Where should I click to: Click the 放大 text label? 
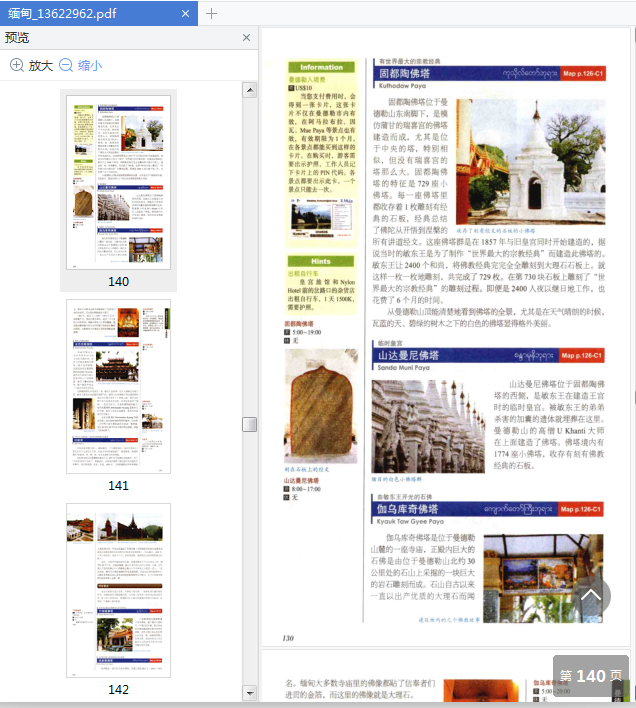click(41, 65)
